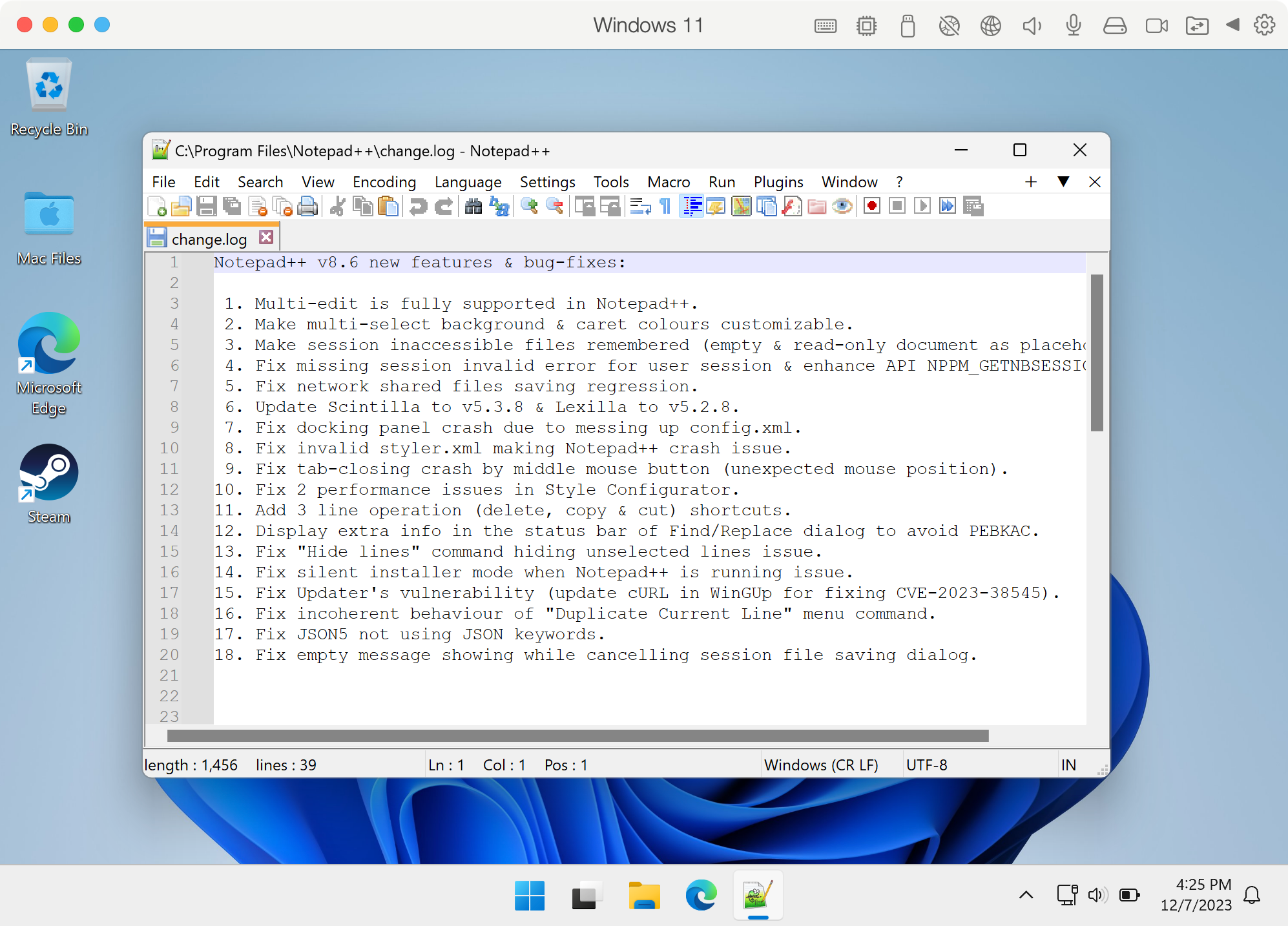Start recording a macro
1288x926 pixels.
(x=871, y=206)
